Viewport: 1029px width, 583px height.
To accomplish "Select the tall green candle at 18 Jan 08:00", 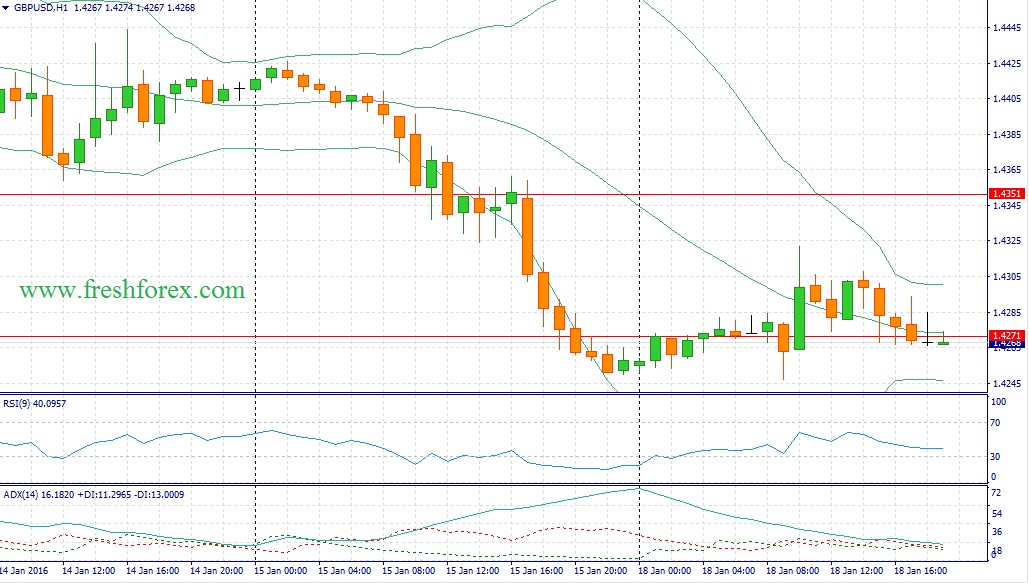I will point(799,318).
